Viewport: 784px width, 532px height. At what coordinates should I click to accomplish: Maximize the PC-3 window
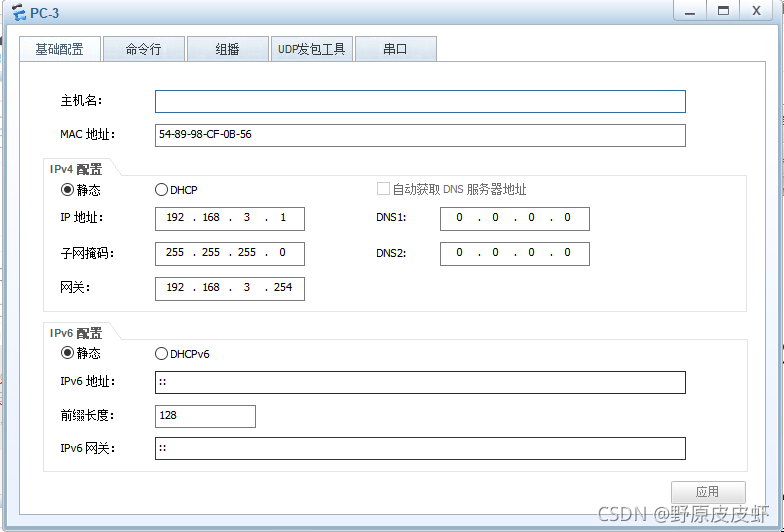point(723,11)
